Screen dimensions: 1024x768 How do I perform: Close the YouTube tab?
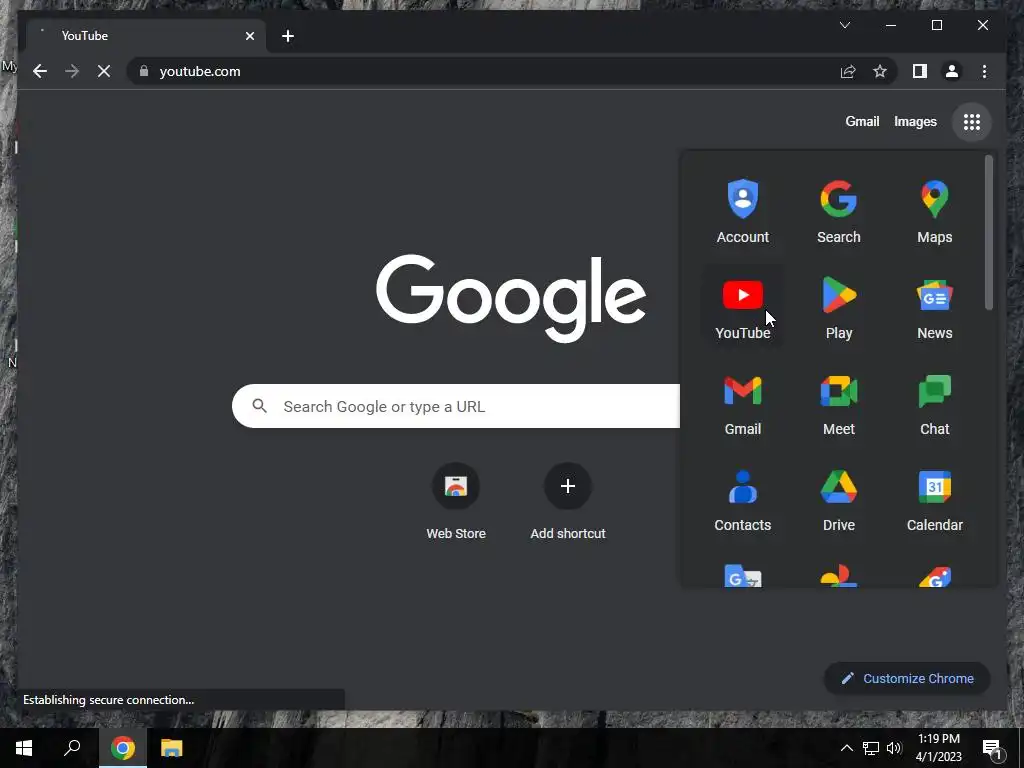point(249,36)
